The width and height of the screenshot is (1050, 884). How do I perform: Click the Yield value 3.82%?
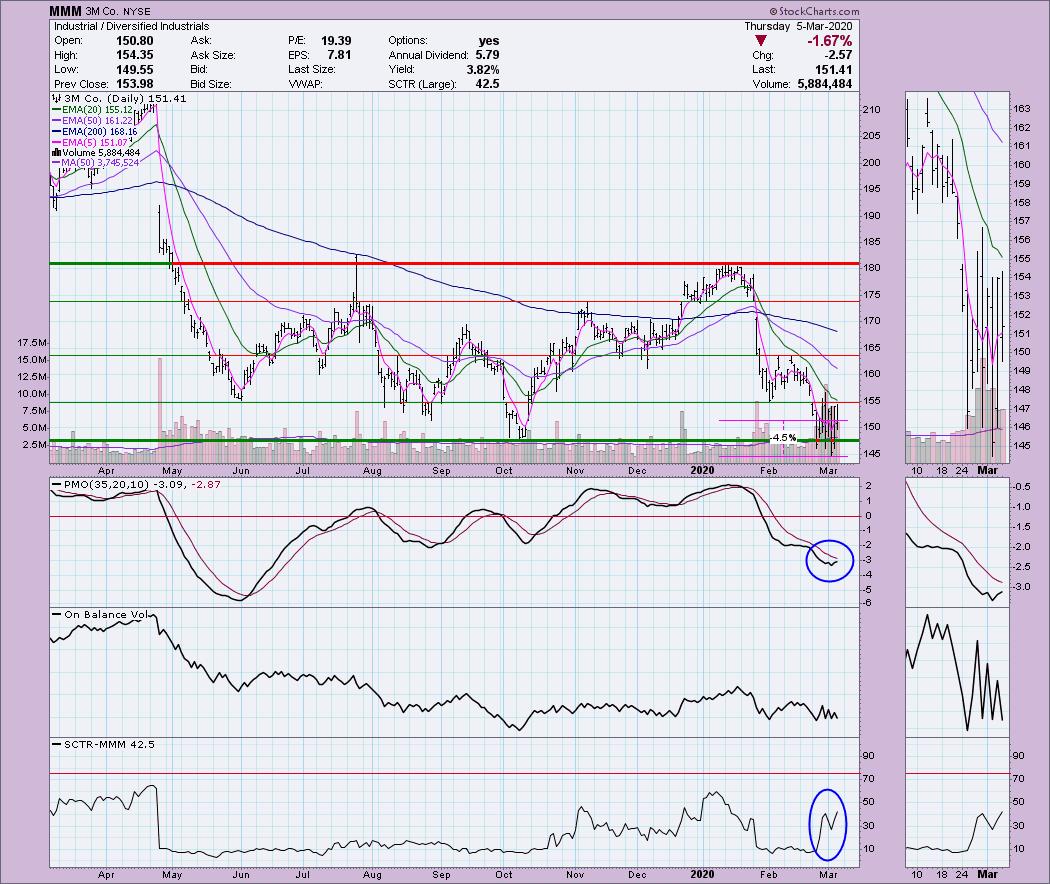click(x=481, y=70)
